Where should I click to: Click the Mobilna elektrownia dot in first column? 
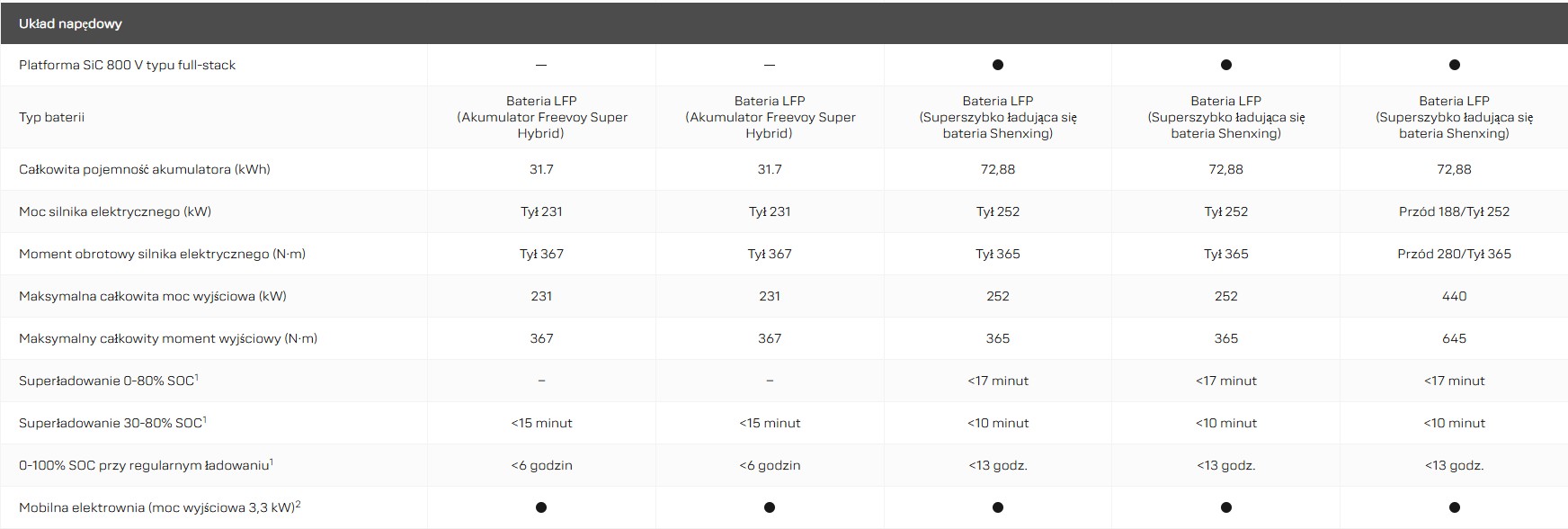click(541, 507)
